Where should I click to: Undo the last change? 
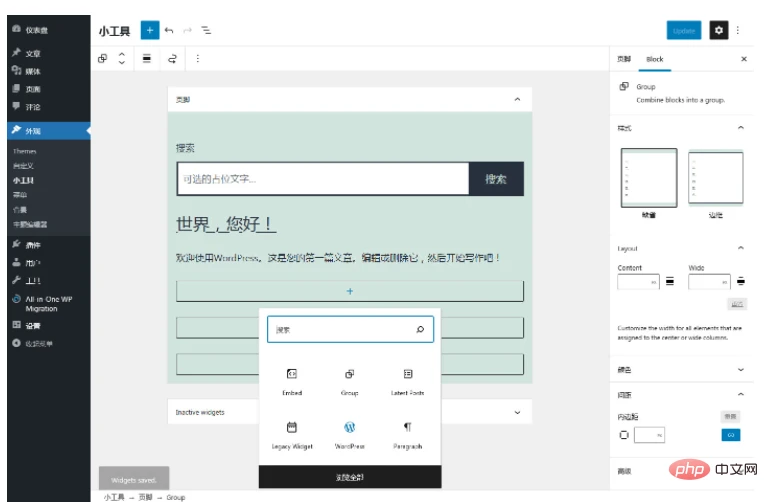(169, 30)
